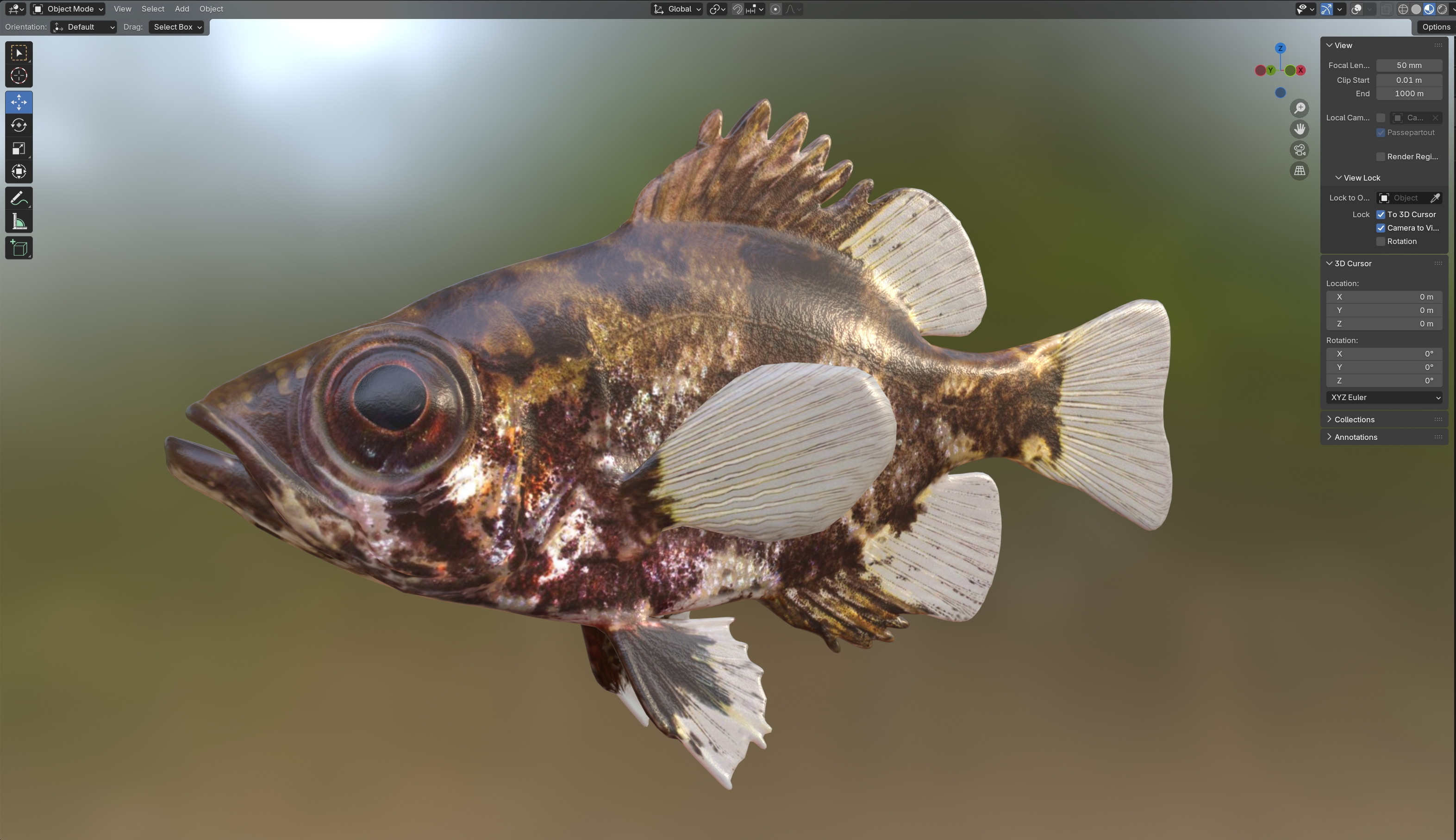
Task: Select the Scale tool
Action: pos(19,148)
